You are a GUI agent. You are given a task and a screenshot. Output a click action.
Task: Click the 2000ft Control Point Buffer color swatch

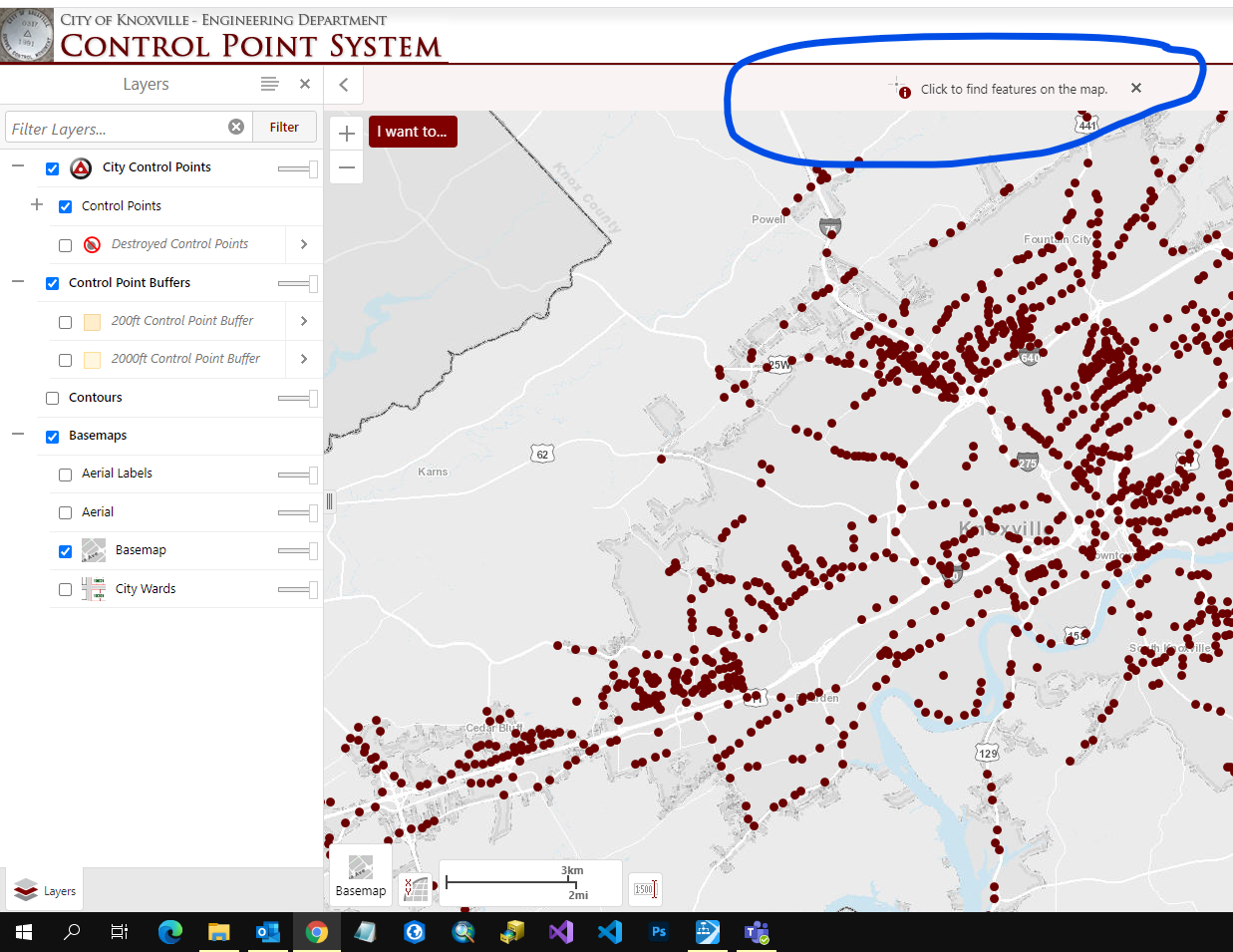92,360
